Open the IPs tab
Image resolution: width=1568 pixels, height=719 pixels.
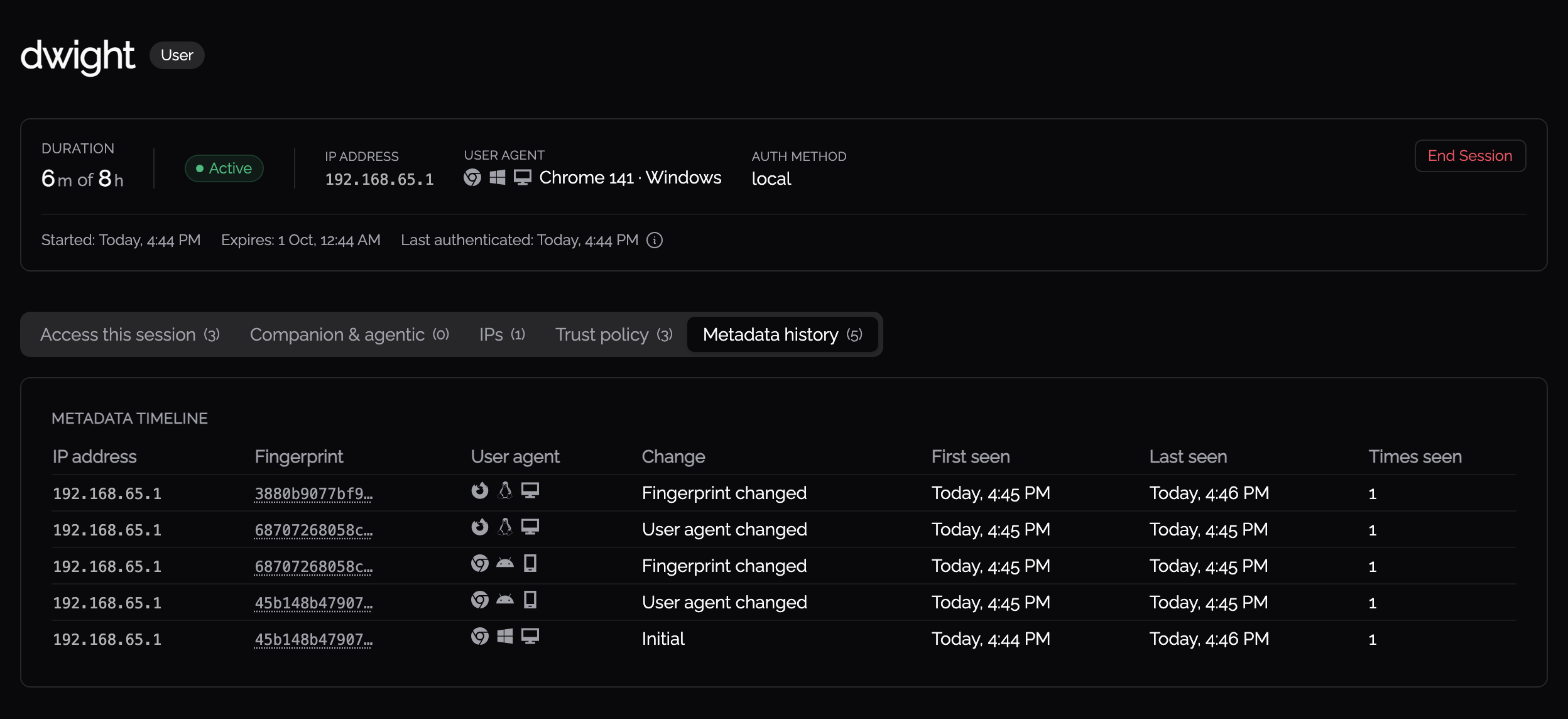point(502,334)
